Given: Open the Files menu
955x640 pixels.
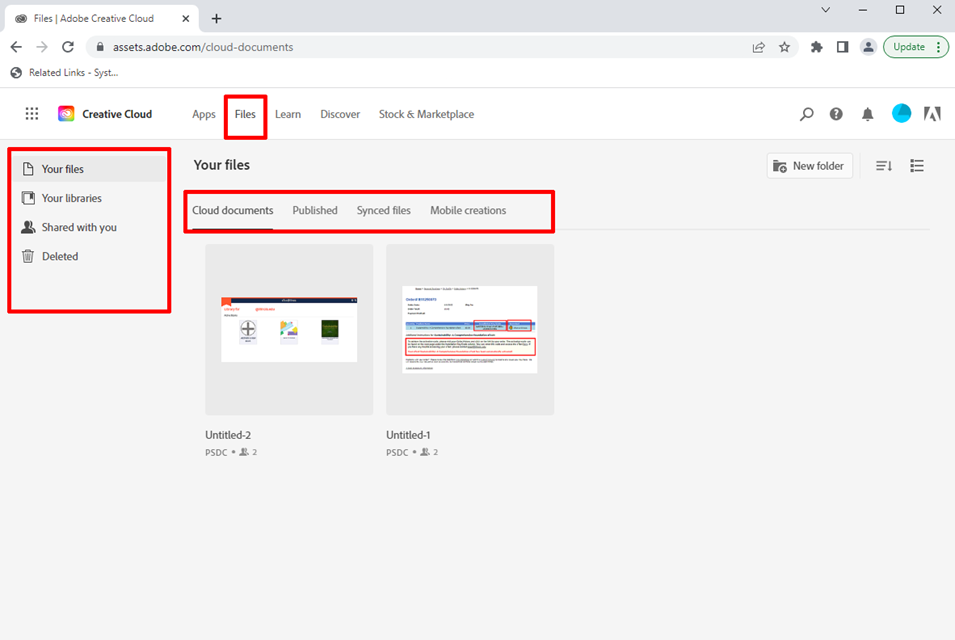Looking at the screenshot, I should (245, 114).
